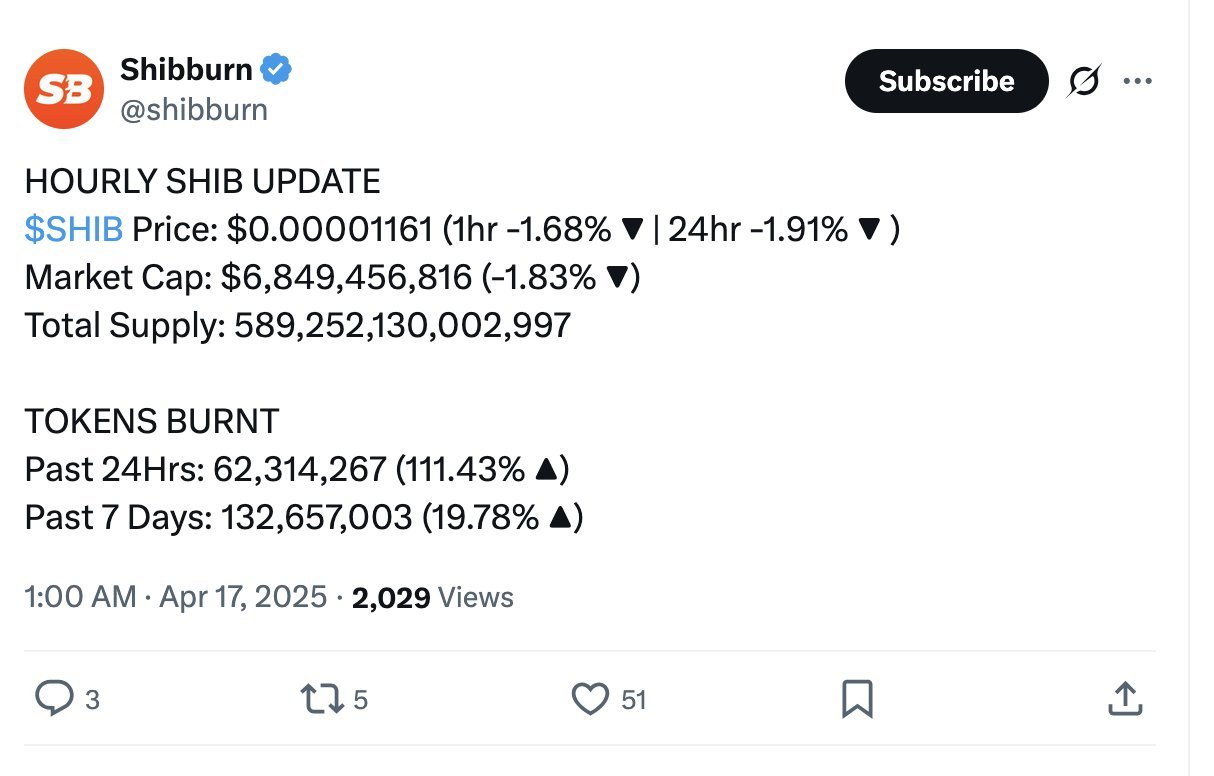Click the TOKENS BURNT text line
Viewport: 1214px width, 776px height.
coord(152,421)
